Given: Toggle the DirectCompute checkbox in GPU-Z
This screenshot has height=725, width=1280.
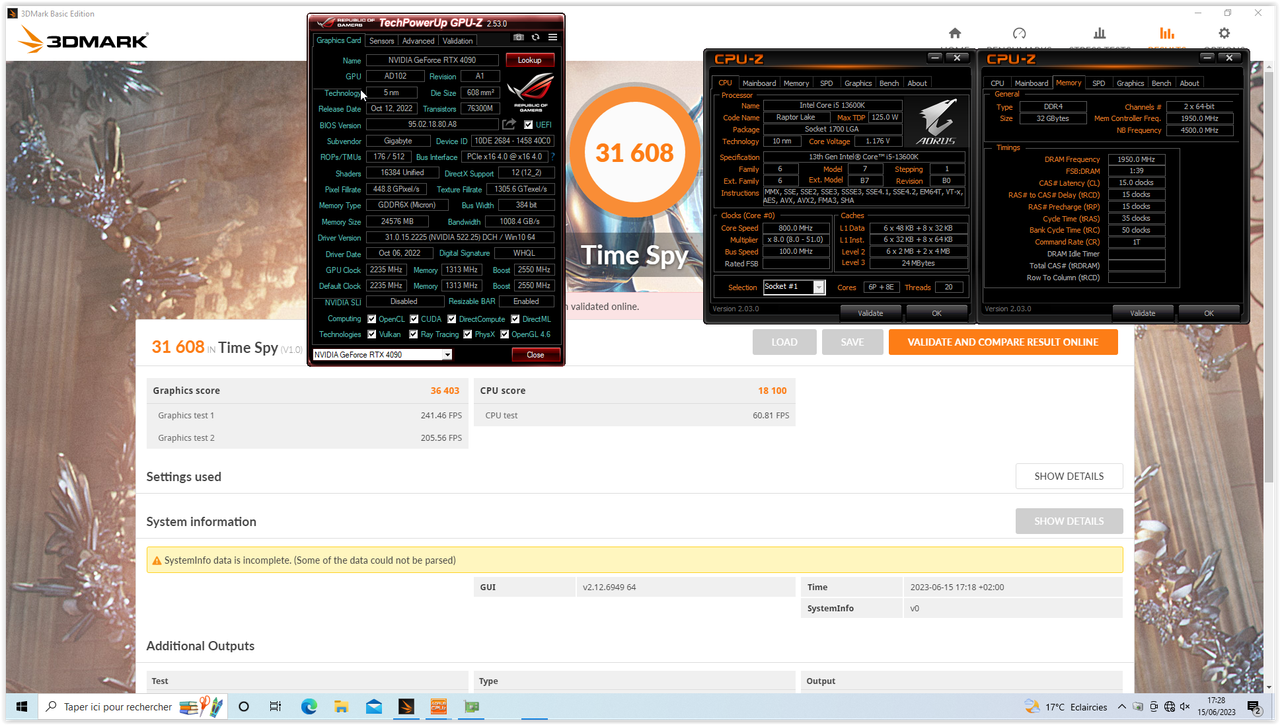Looking at the screenshot, I should click(x=452, y=319).
